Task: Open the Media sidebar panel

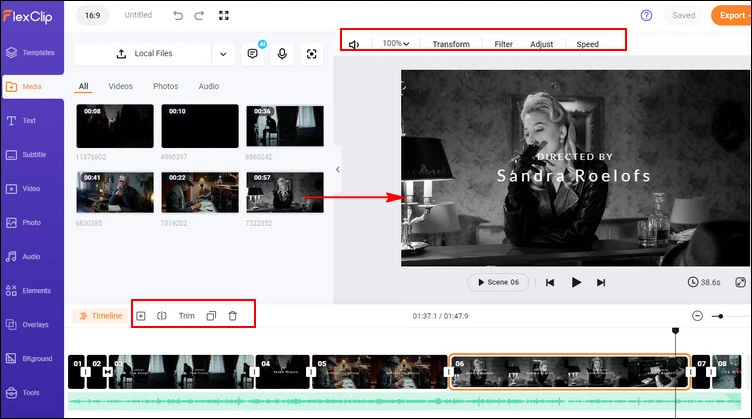Action: click(32, 87)
